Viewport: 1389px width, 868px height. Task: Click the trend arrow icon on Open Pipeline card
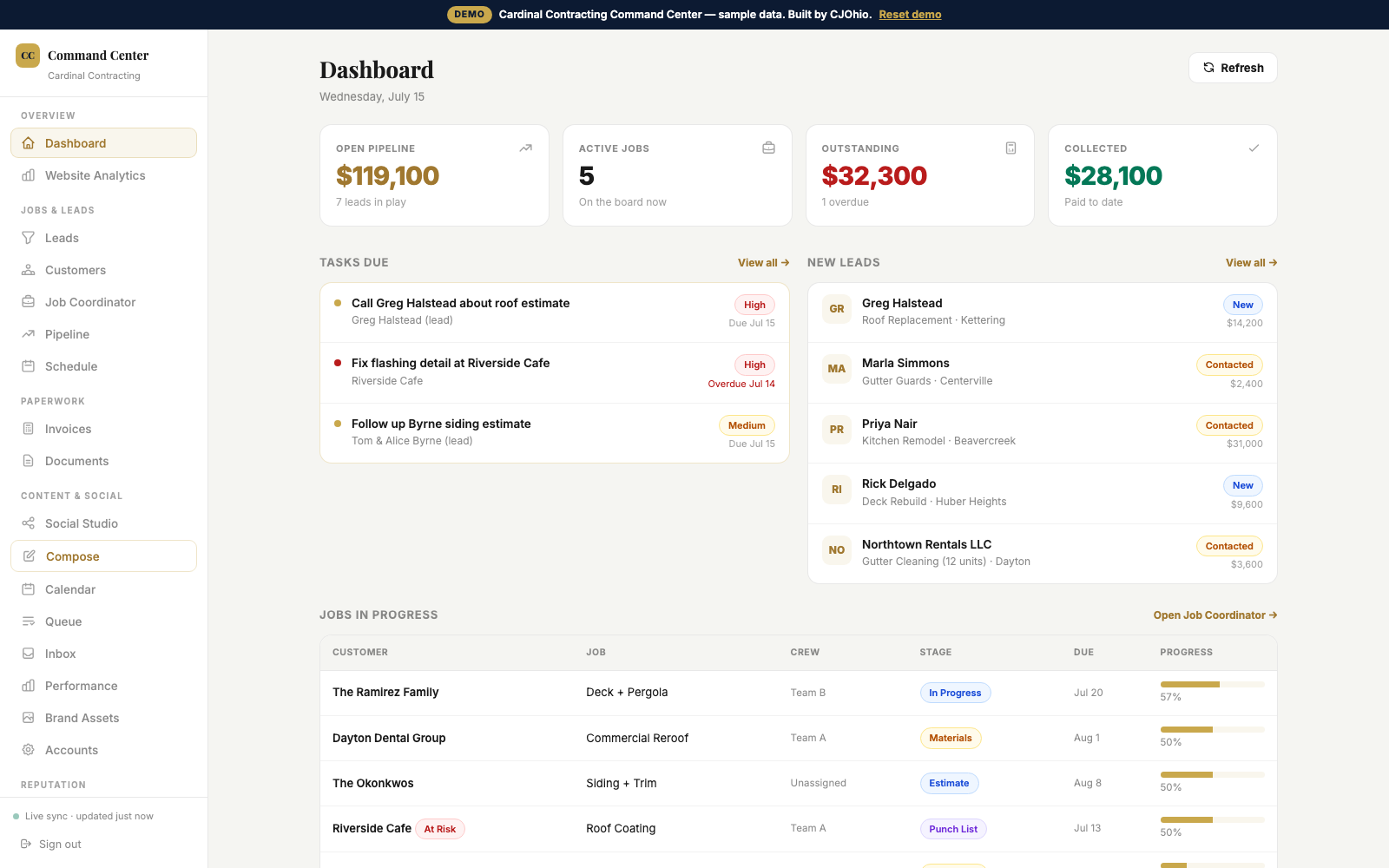point(525,148)
